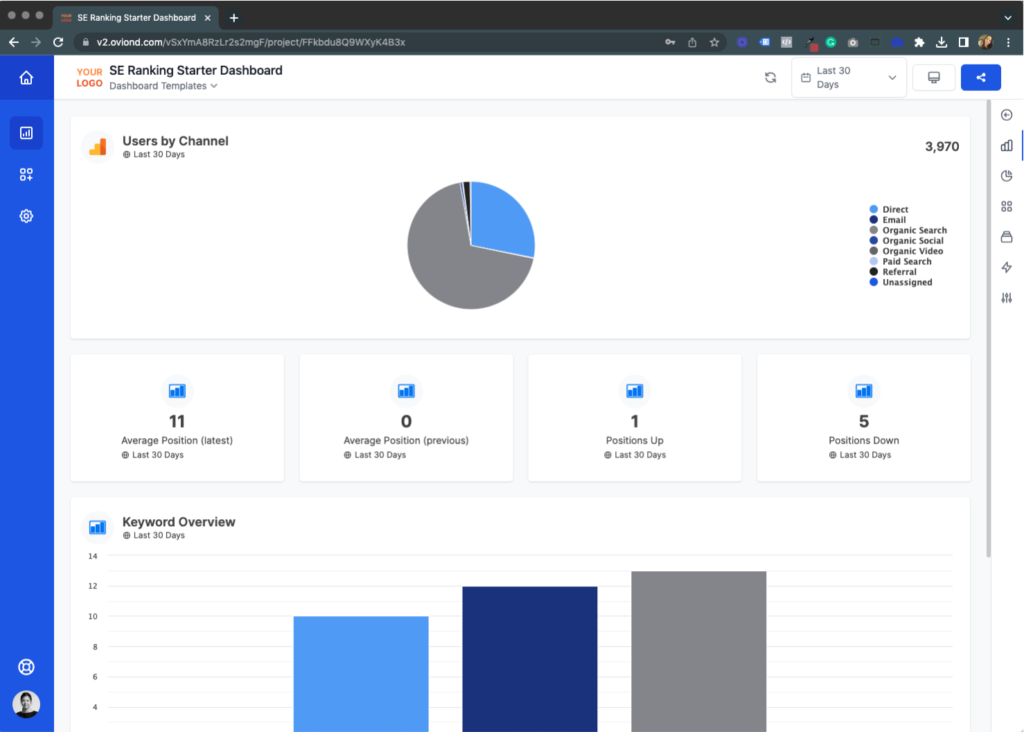Image resolution: width=1024 pixels, height=732 pixels.
Task: Open the sliders adjustment icon in the right panel
Action: (x=1006, y=298)
